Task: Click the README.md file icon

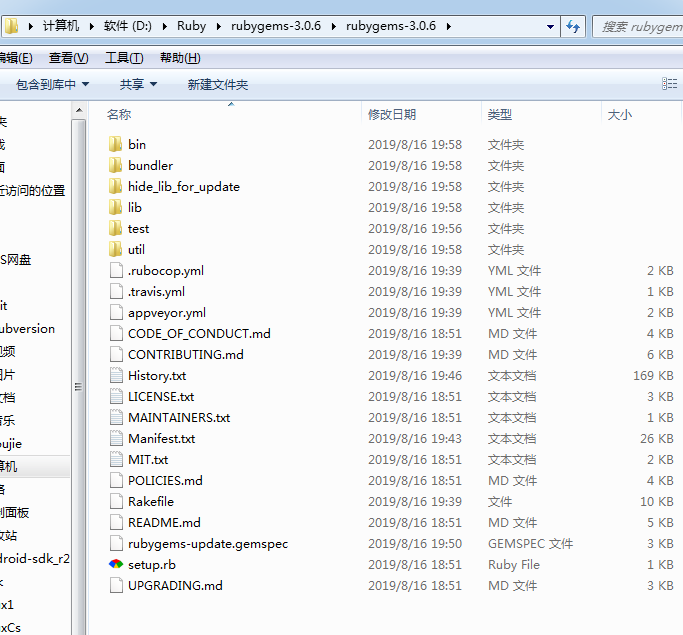Action: 116,523
